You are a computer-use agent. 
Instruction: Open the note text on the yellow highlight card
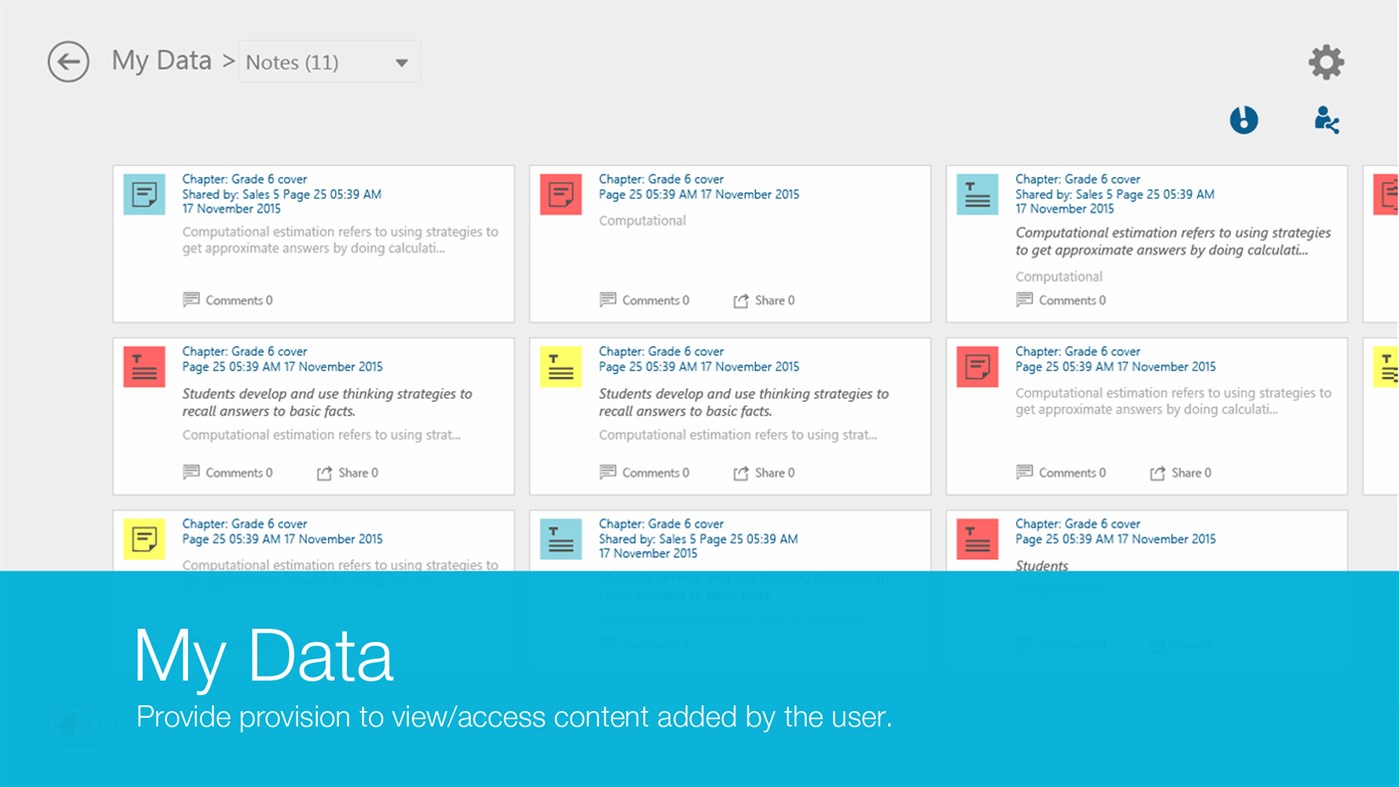coord(743,402)
